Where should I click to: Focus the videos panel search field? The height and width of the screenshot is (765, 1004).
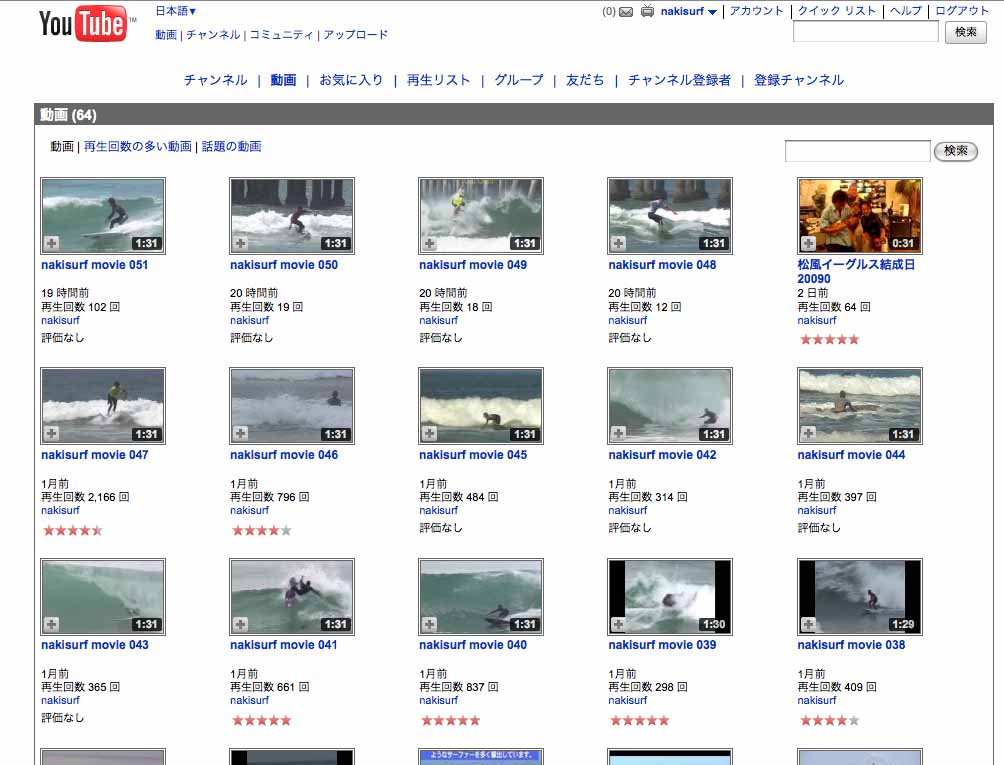[x=857, y=151]
